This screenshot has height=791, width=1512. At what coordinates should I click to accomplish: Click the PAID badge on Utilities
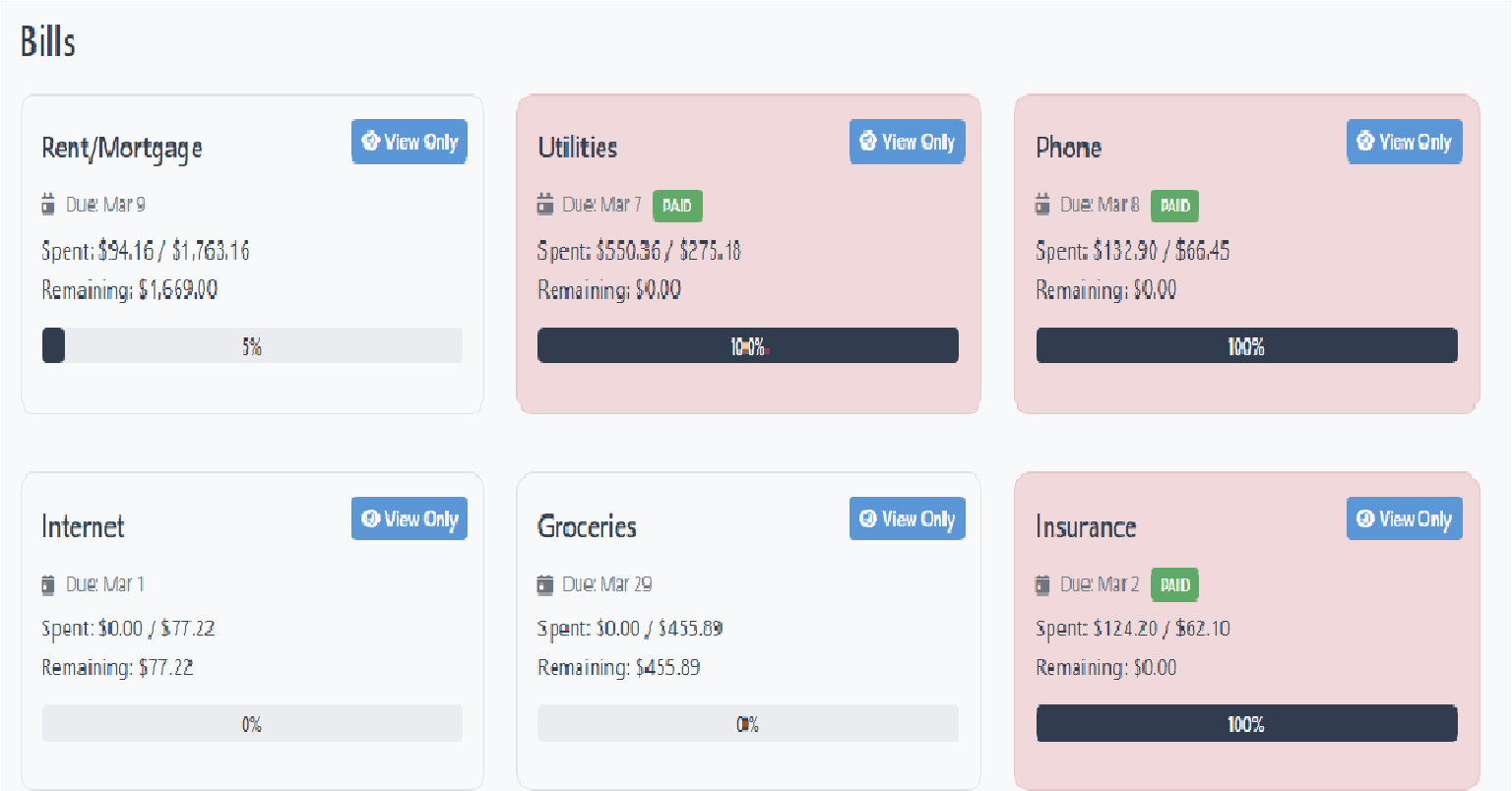[677, 206]
